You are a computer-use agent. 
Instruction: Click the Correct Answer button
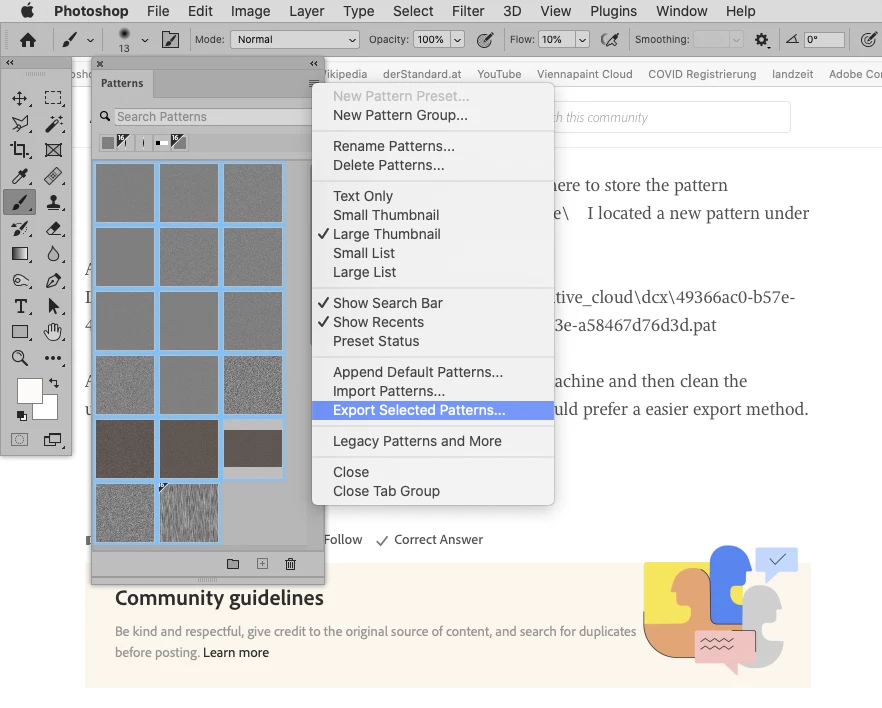coord(430,540)
